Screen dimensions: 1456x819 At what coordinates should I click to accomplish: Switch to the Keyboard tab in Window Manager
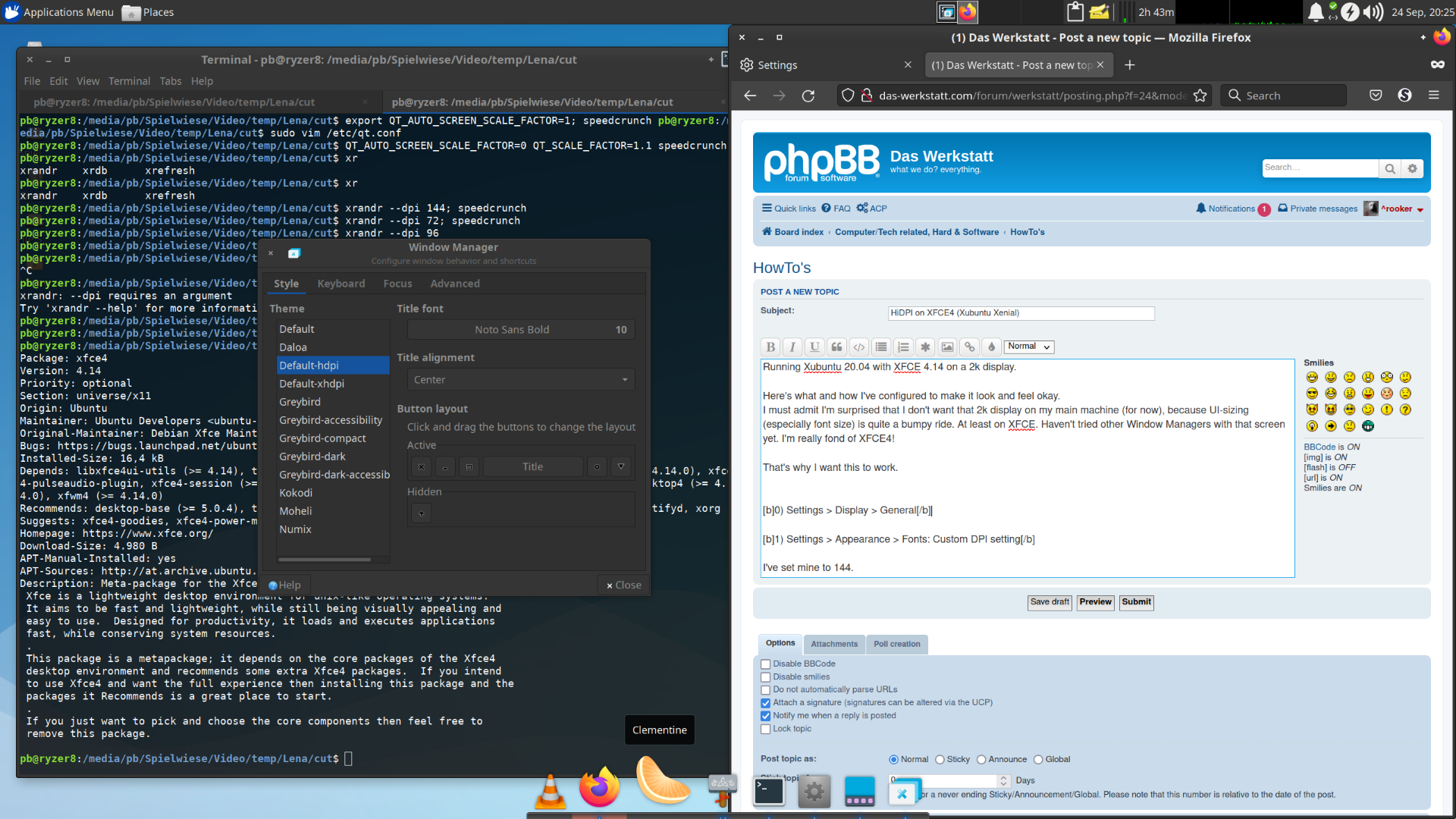[340, 284]
